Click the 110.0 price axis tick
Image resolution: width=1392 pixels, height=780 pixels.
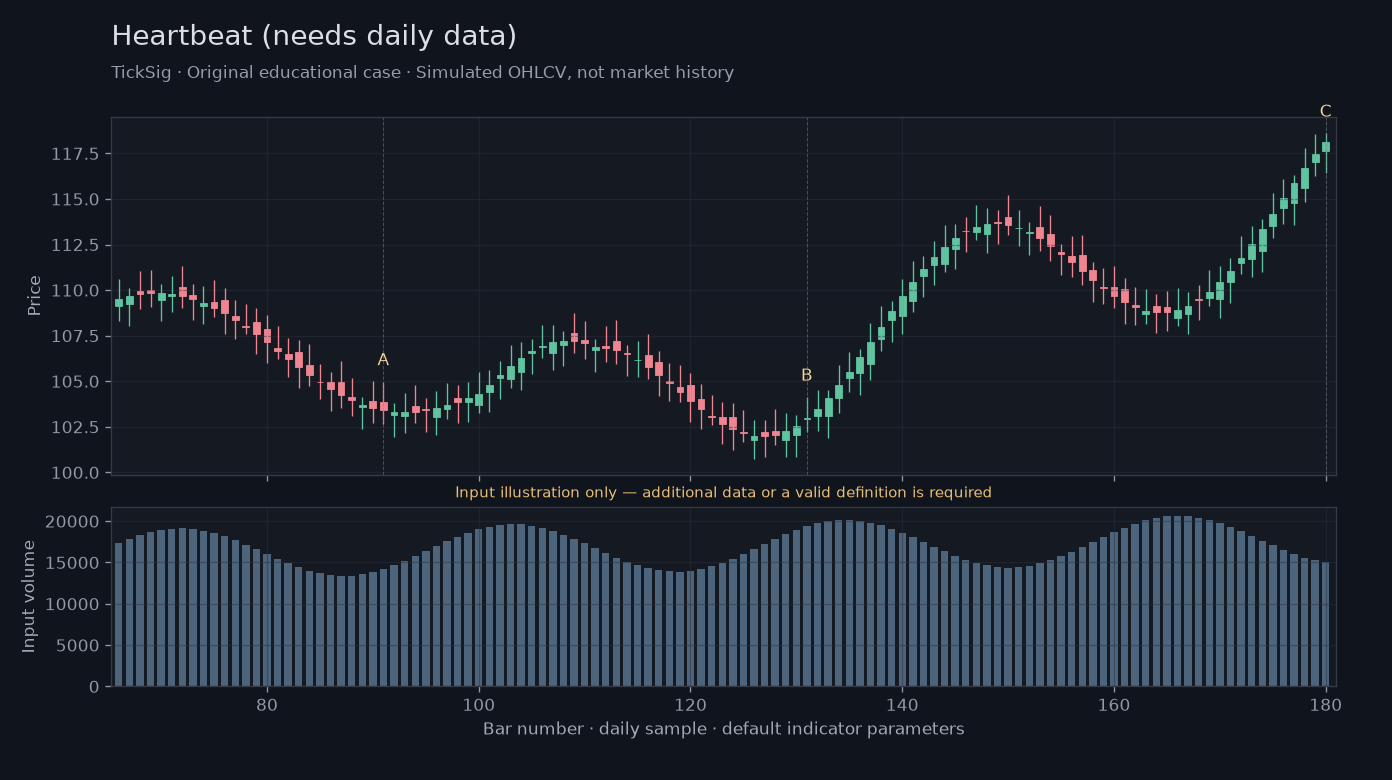[75, 291]
